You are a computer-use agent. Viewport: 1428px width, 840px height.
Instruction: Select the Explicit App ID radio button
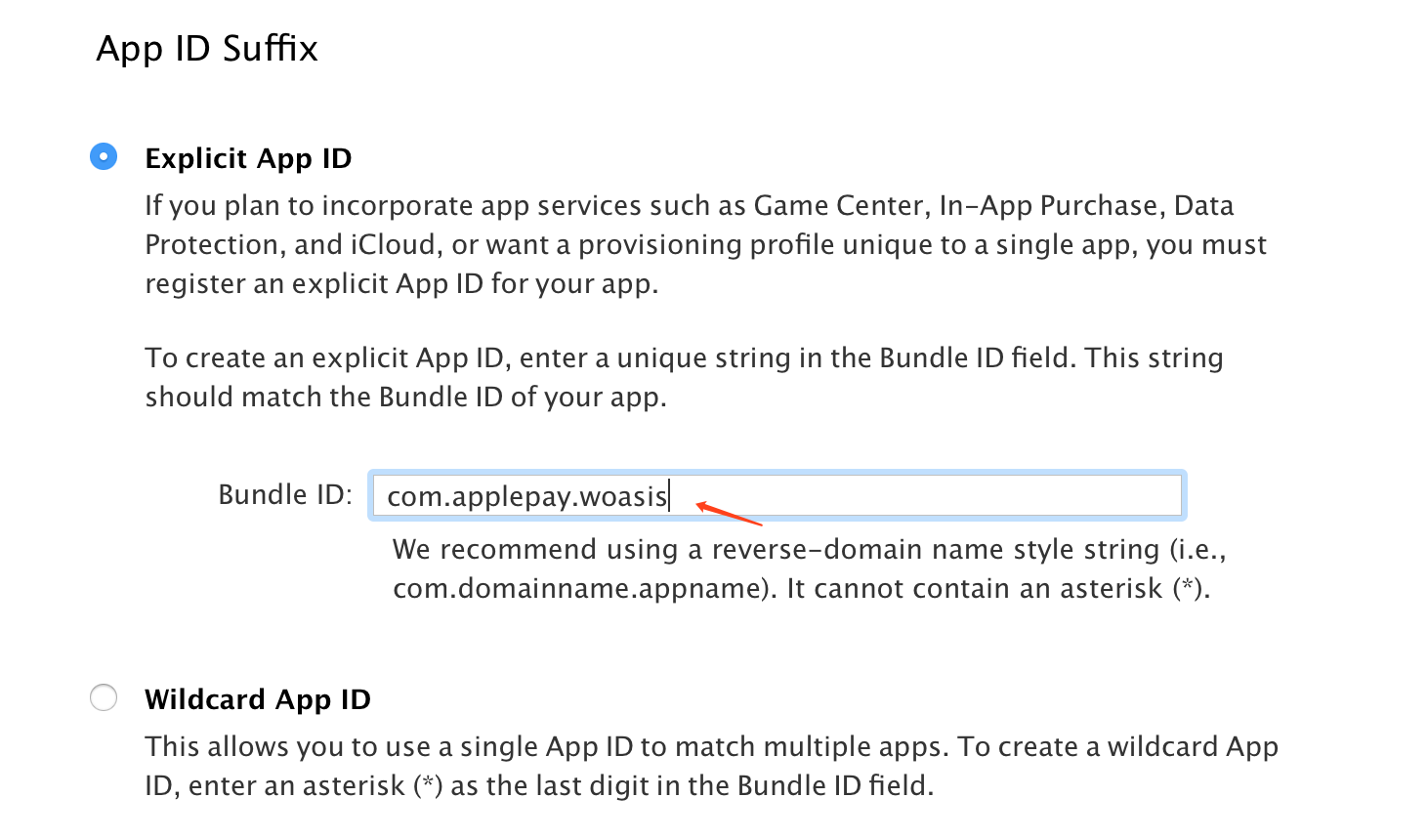[104, 156]
